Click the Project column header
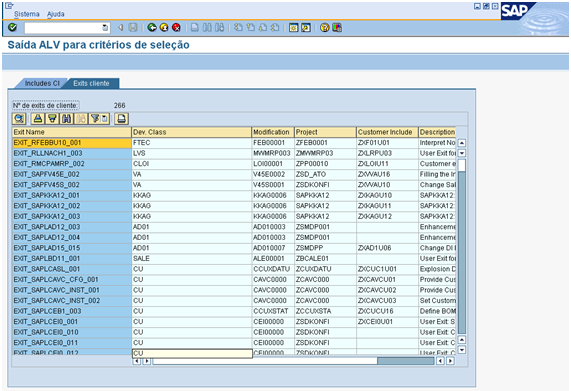Image resolution: width=571 pixels, height=391 pixels. tap(325, 132)
